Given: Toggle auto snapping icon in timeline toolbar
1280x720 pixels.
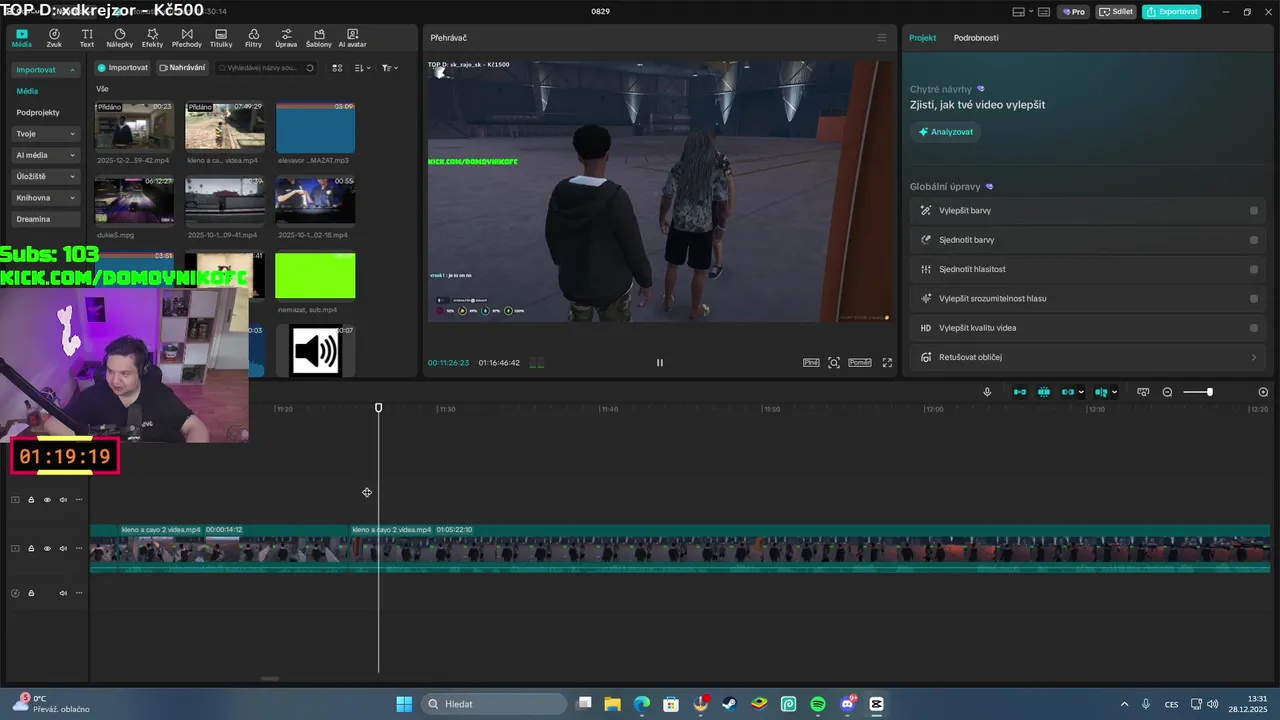Looking at the screenshot, I should coord(1044,392).
